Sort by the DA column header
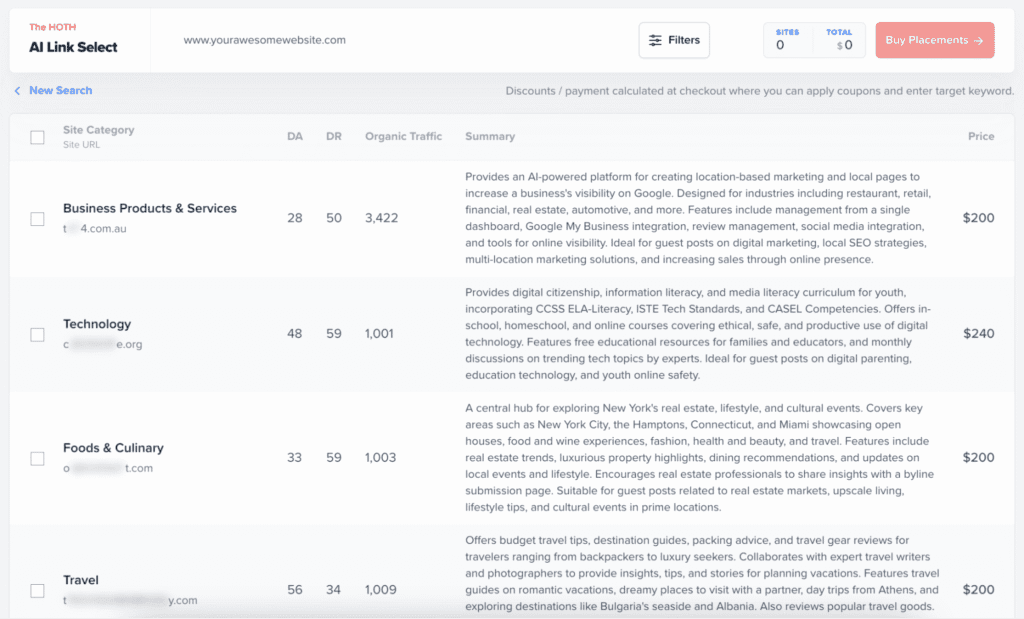 (x=294, y=136)
